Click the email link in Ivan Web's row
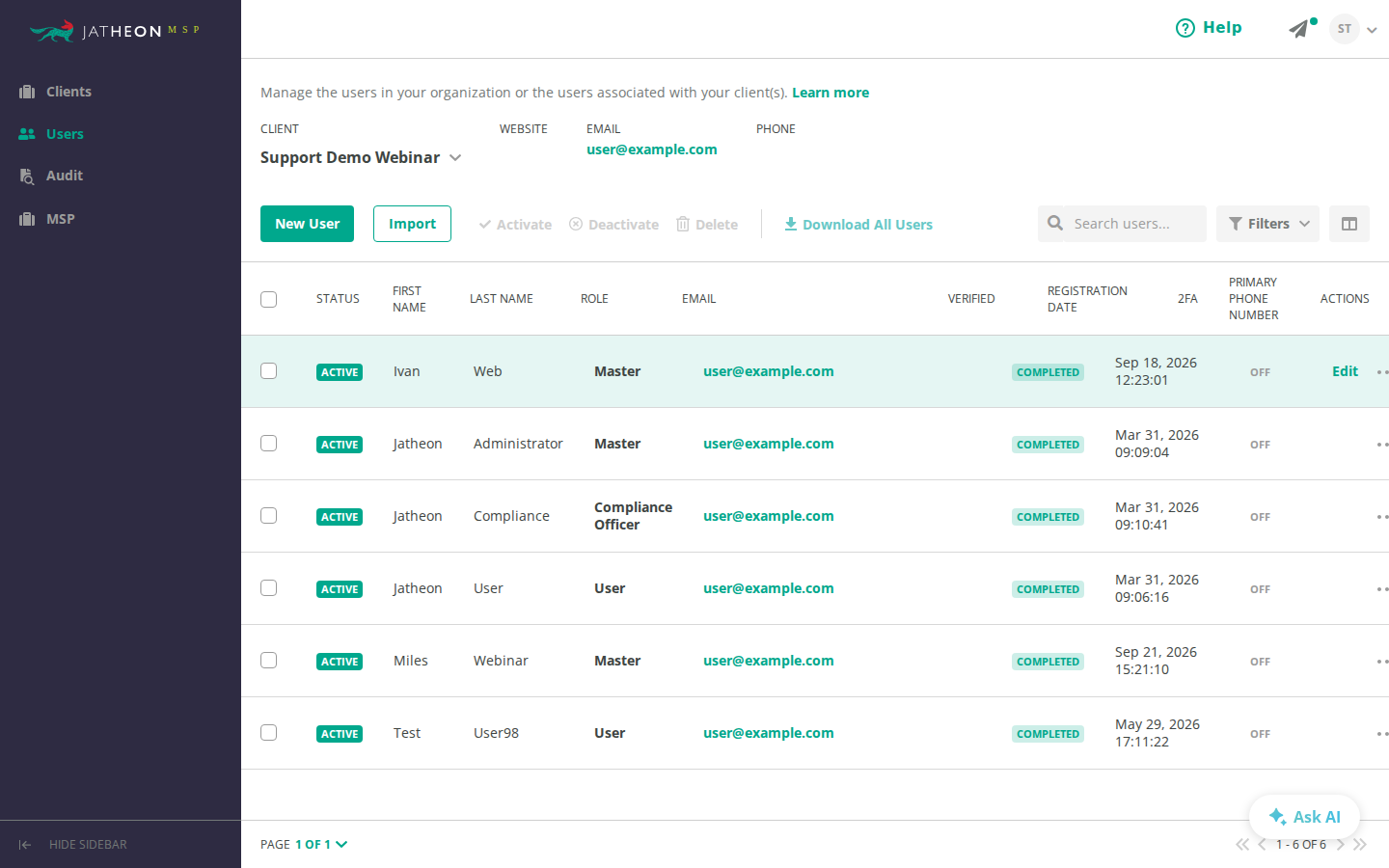 click(x=769, y=371)
